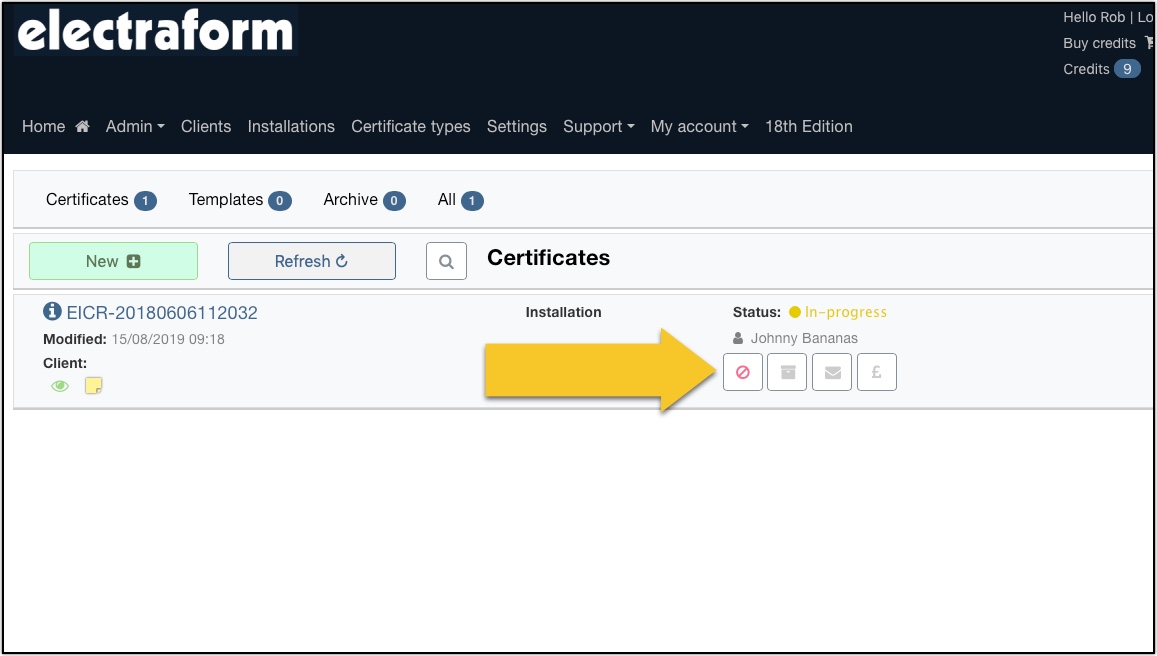Click the Refresh button

coord(311,261)
